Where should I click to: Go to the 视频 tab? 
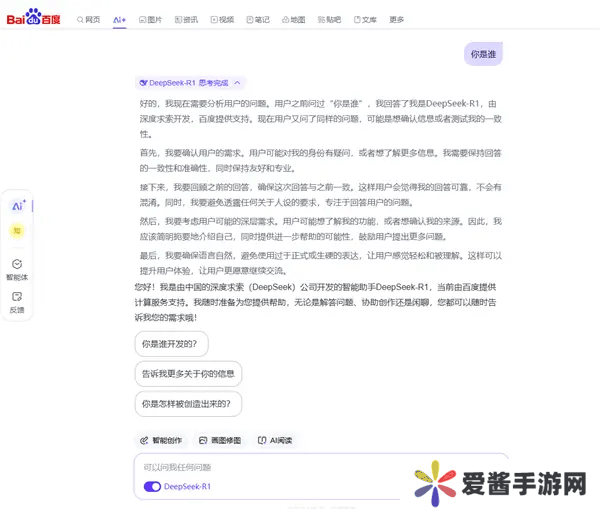(x=222, y=19)
